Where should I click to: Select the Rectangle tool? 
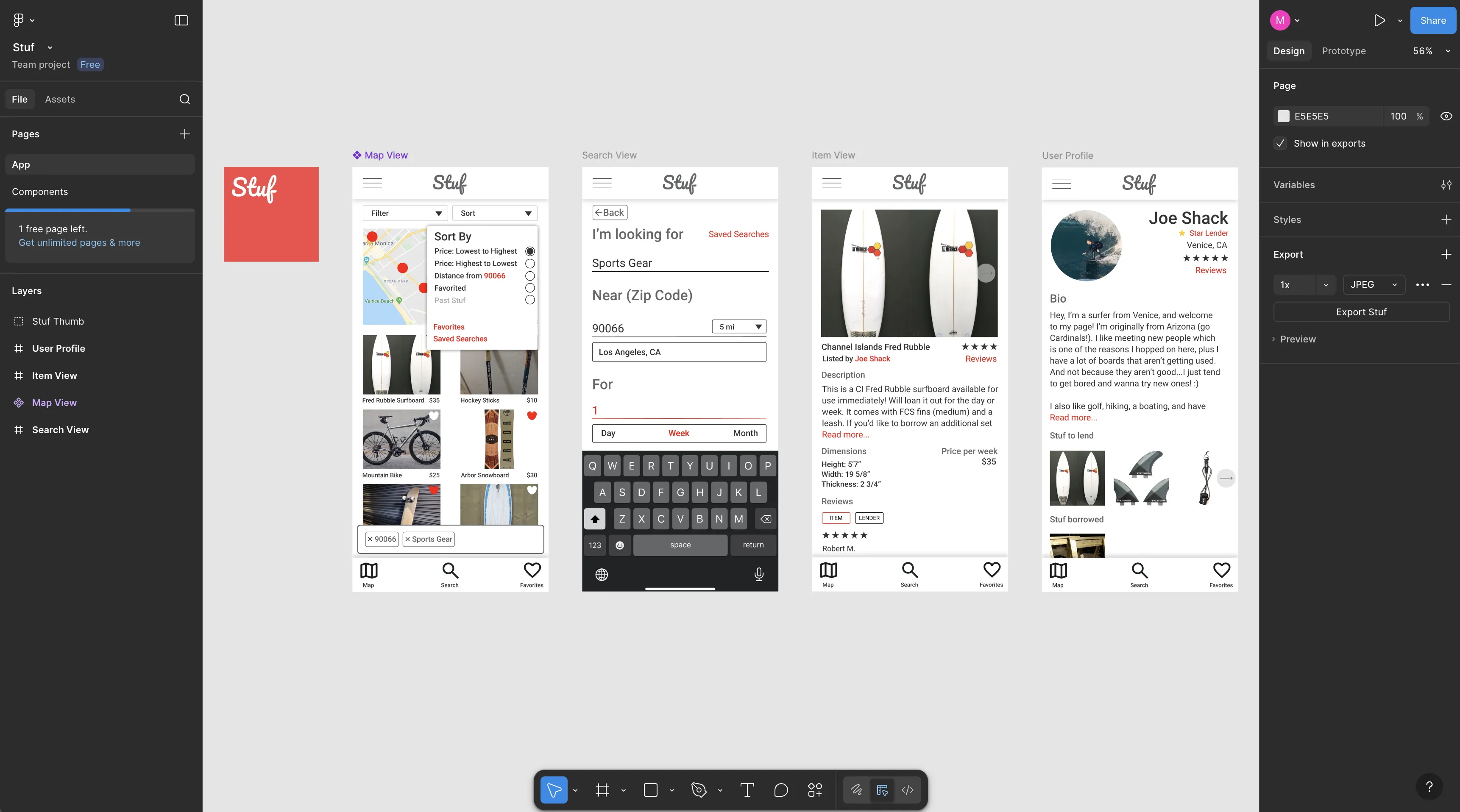[650, 790]
